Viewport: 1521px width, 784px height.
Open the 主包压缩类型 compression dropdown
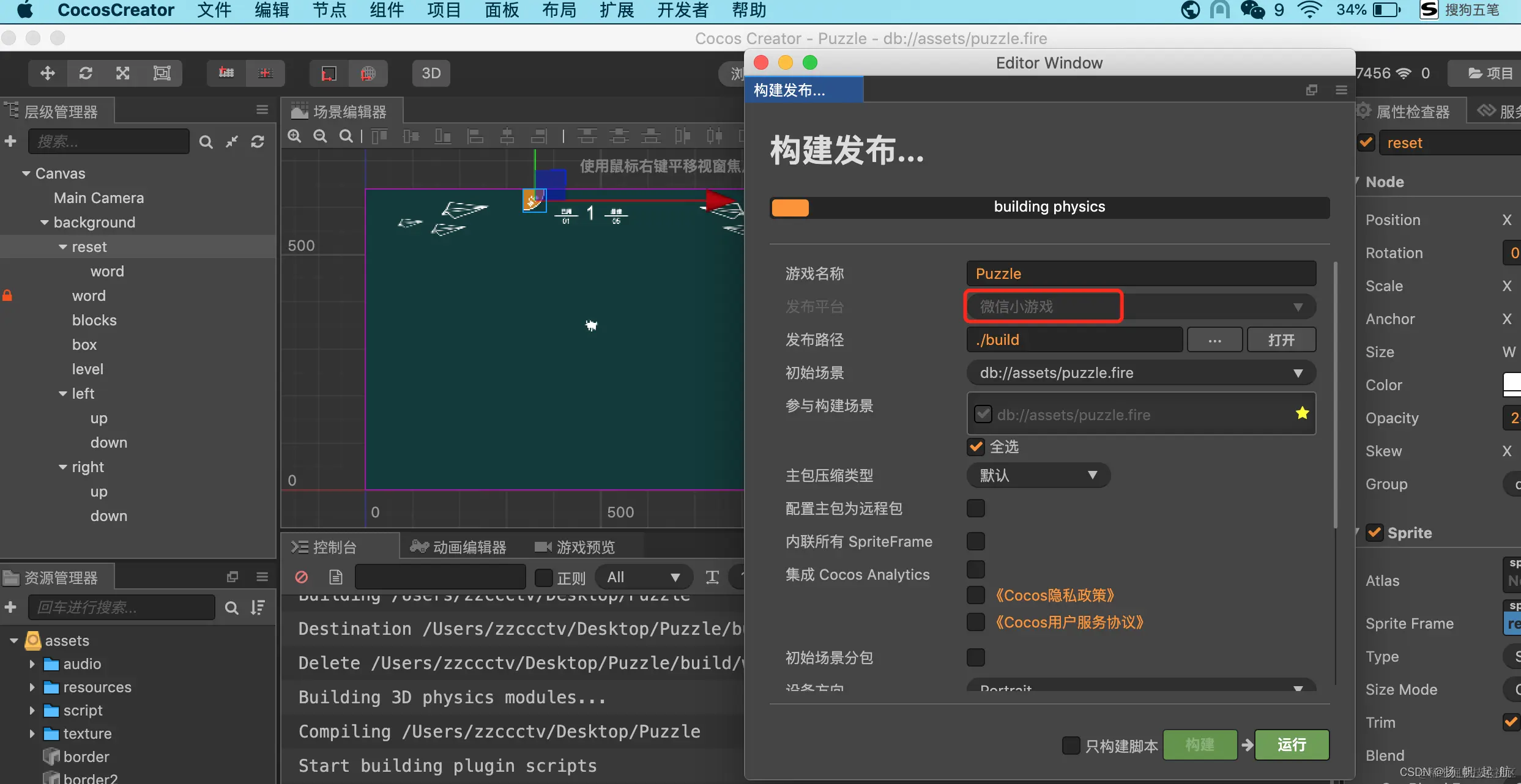click(x=1038, y=475)
